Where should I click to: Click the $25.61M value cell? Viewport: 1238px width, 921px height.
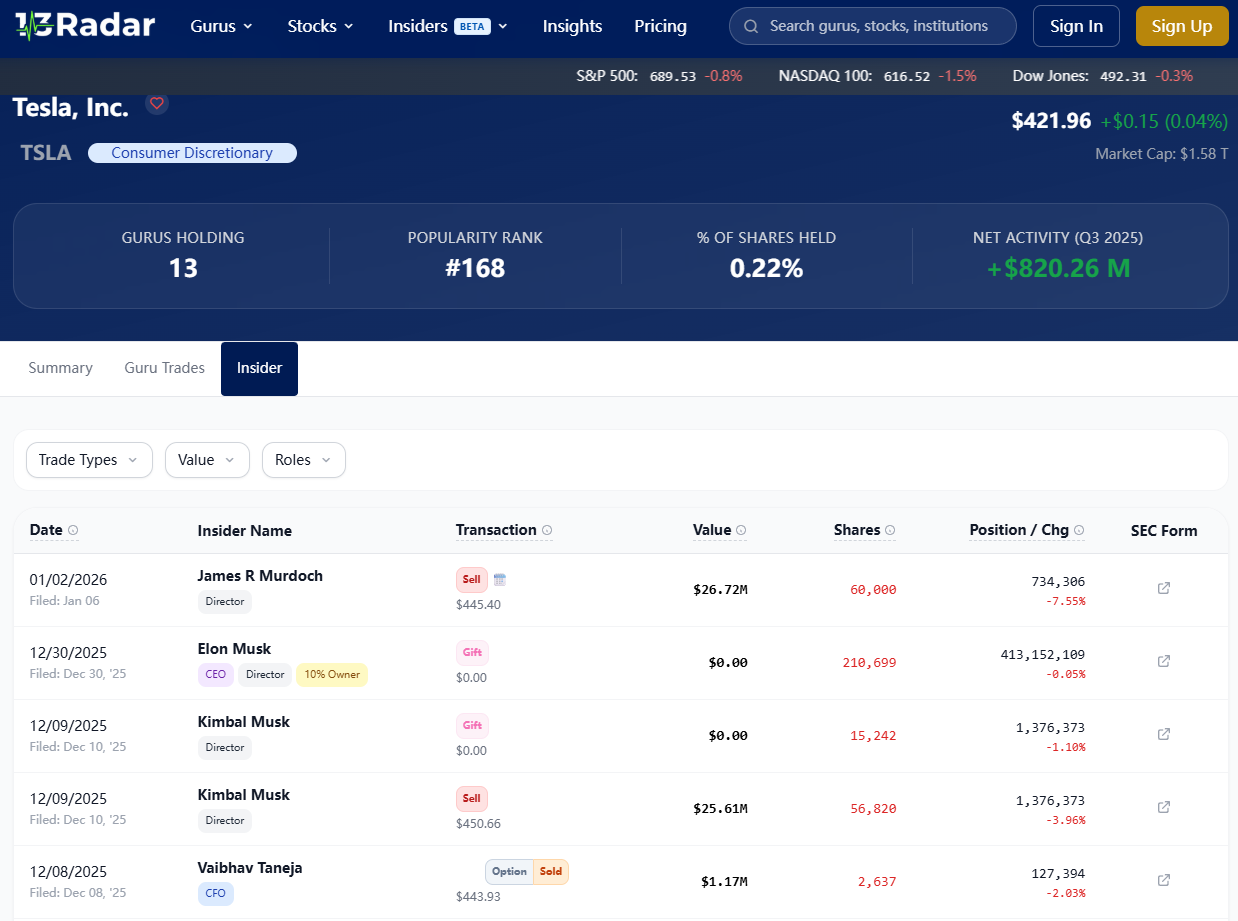click(x=720, y=808)
